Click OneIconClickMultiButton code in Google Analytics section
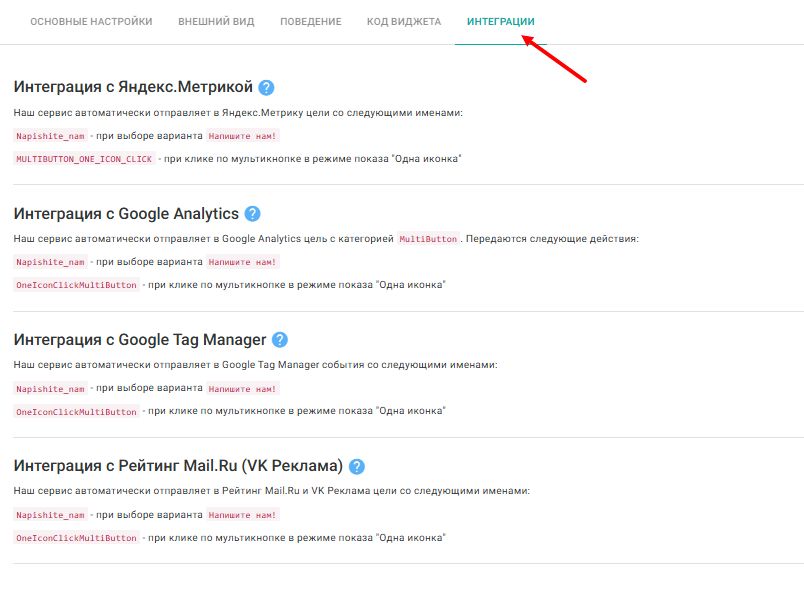 tap(77, 285)
